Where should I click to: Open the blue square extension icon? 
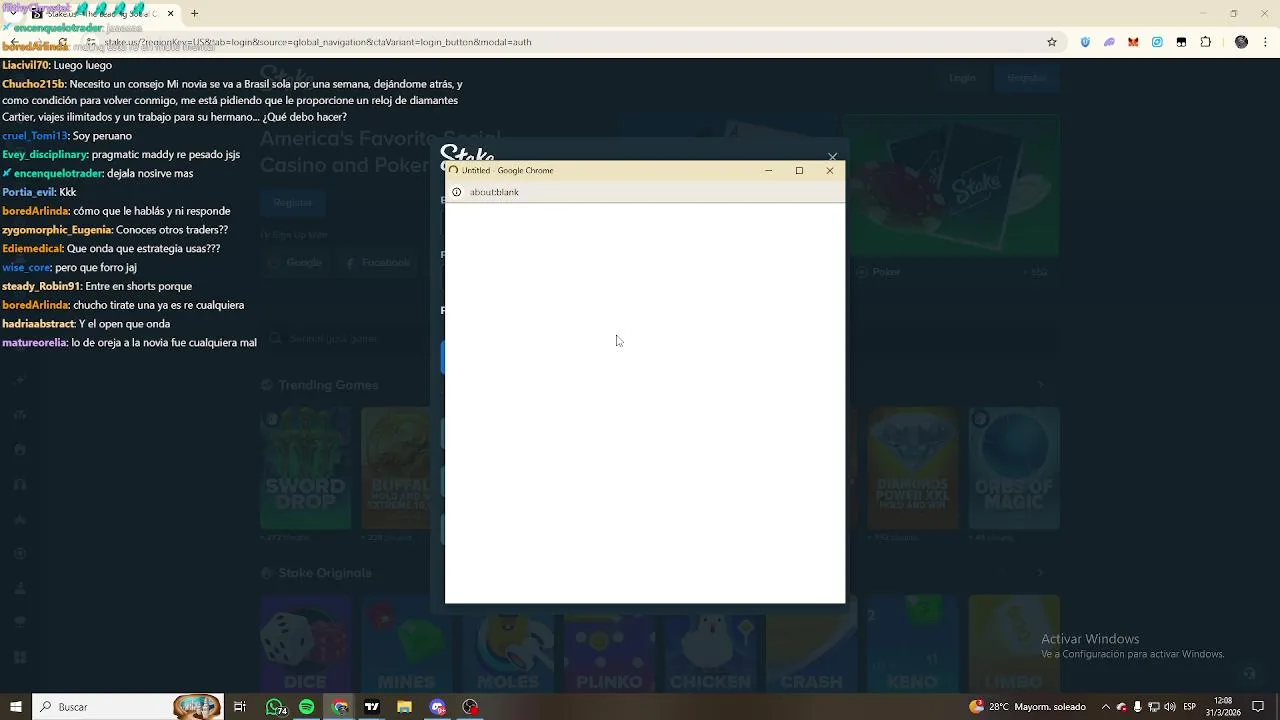click(x=1157, y=42)
